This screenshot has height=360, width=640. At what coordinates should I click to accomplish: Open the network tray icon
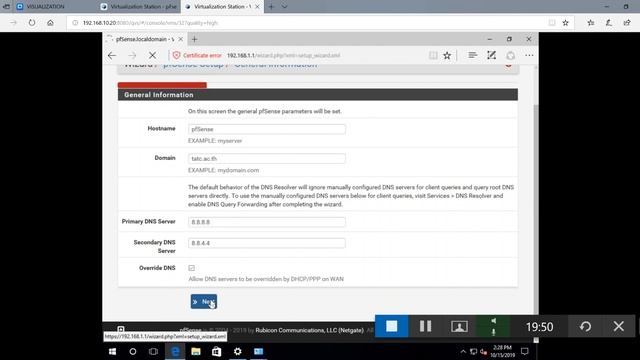coord(473,351)
